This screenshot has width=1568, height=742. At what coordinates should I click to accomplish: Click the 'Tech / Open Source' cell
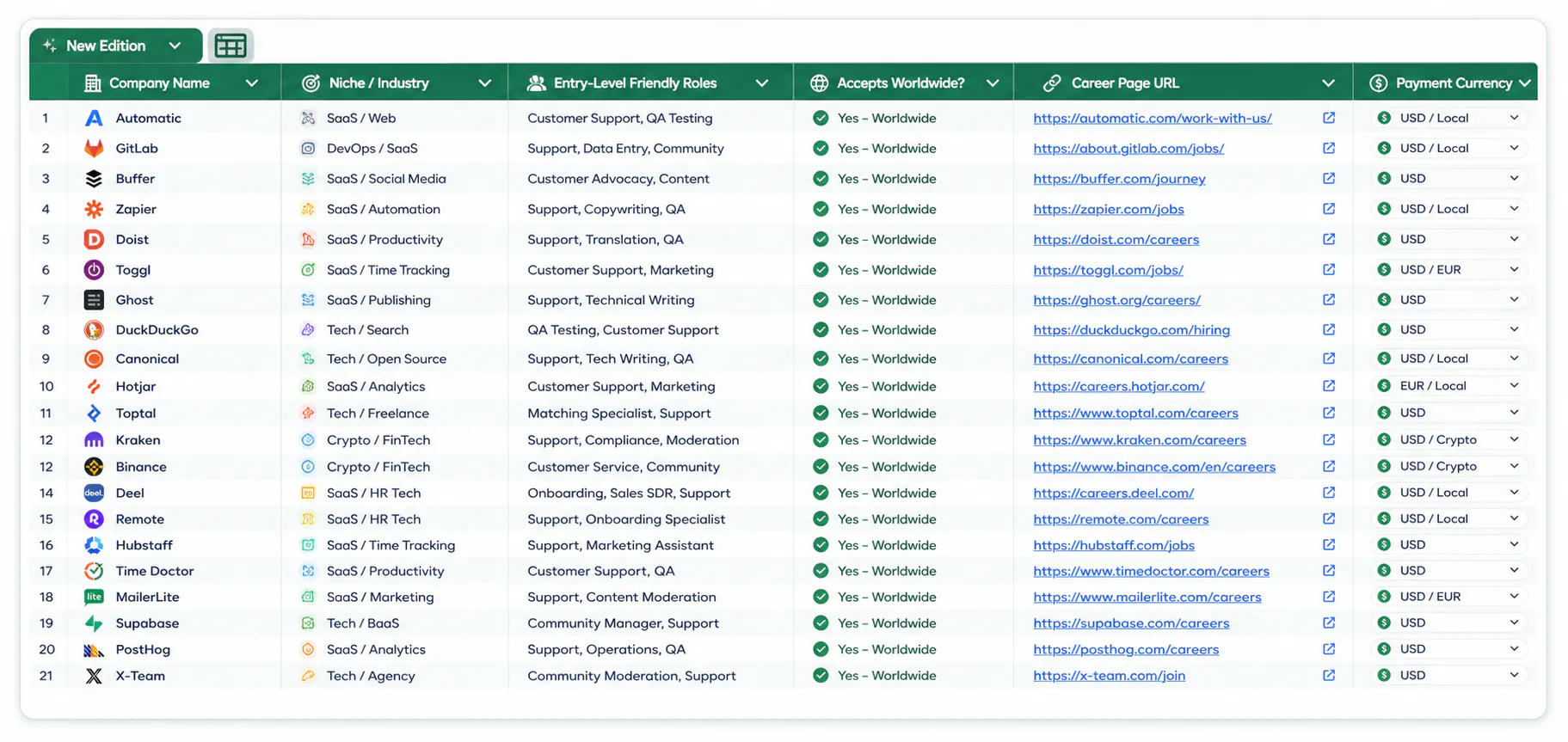point(386,359)
